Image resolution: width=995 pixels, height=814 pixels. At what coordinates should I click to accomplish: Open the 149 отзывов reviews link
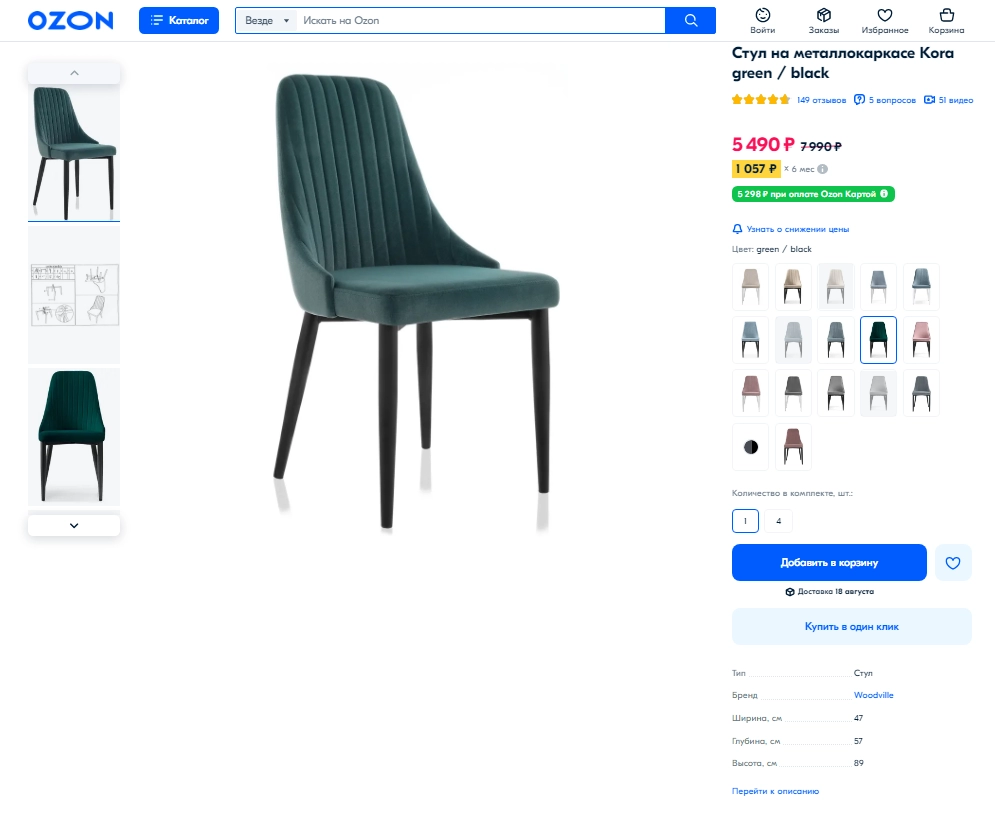coord(821,100)
